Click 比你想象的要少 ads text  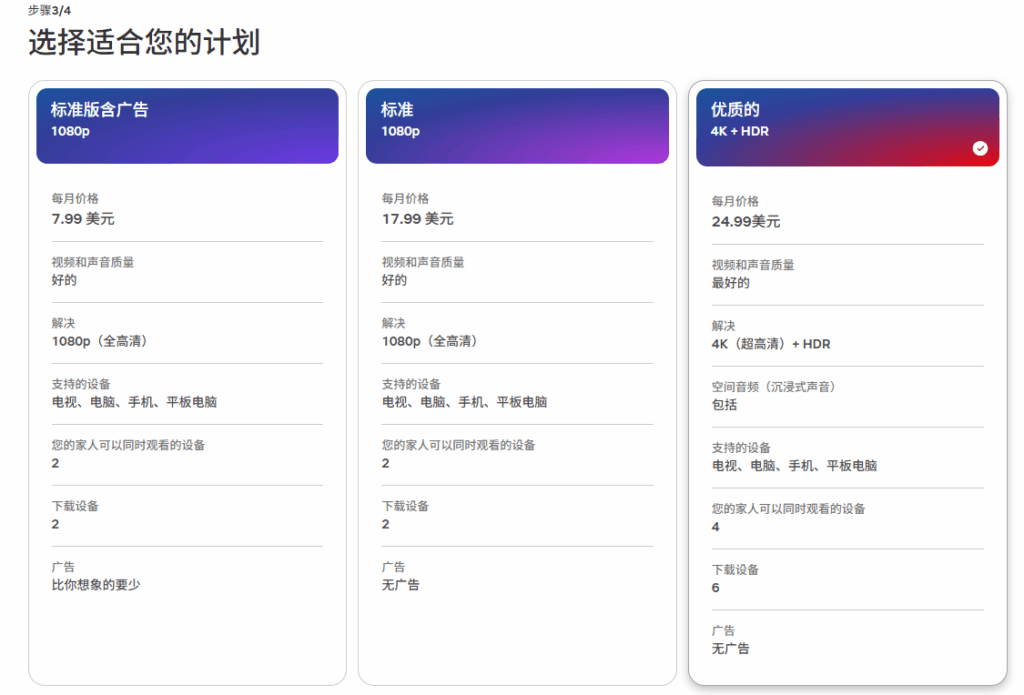[x=96, y=585]
